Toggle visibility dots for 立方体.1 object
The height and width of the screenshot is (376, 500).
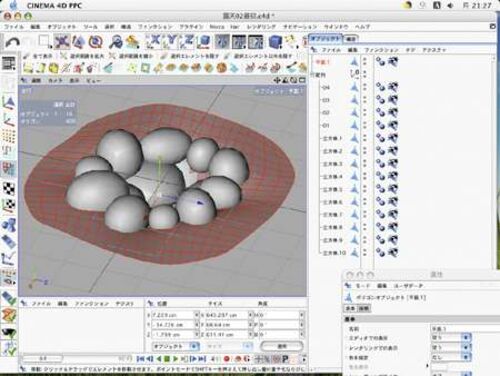tap(365, 139)
